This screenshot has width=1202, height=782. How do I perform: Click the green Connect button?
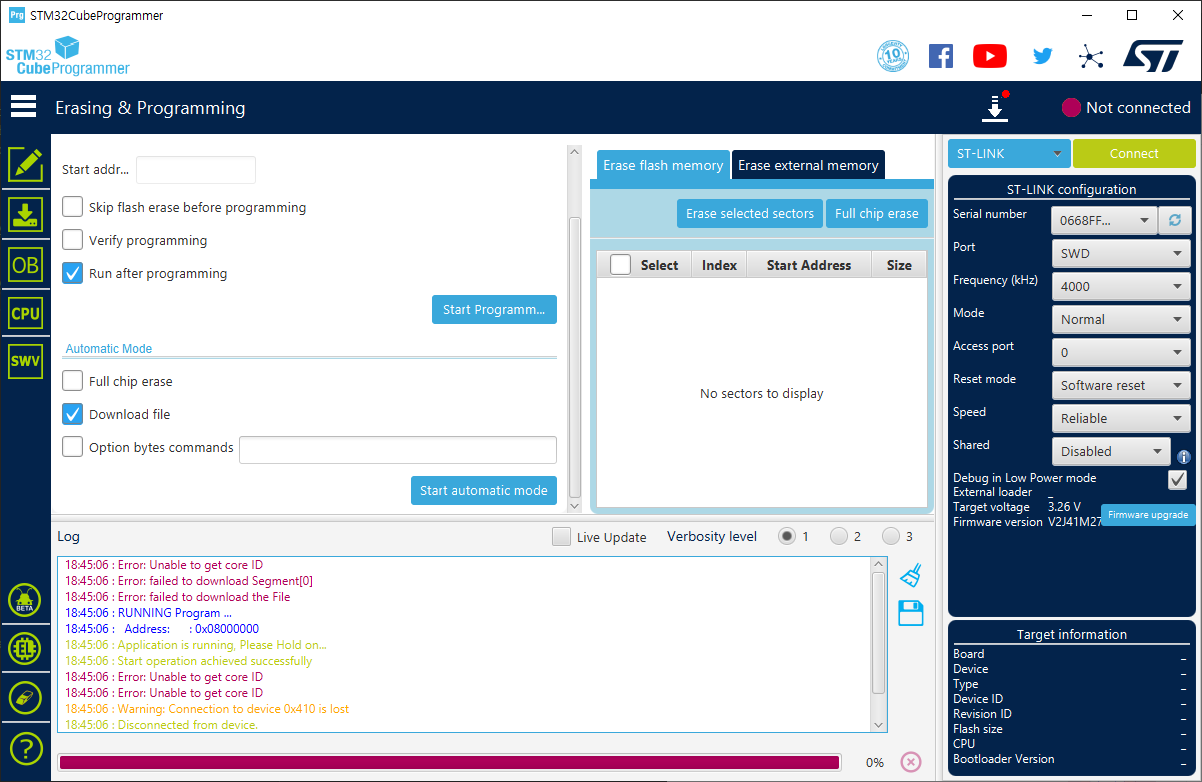pyautogui.click(x=1134, y=154)
